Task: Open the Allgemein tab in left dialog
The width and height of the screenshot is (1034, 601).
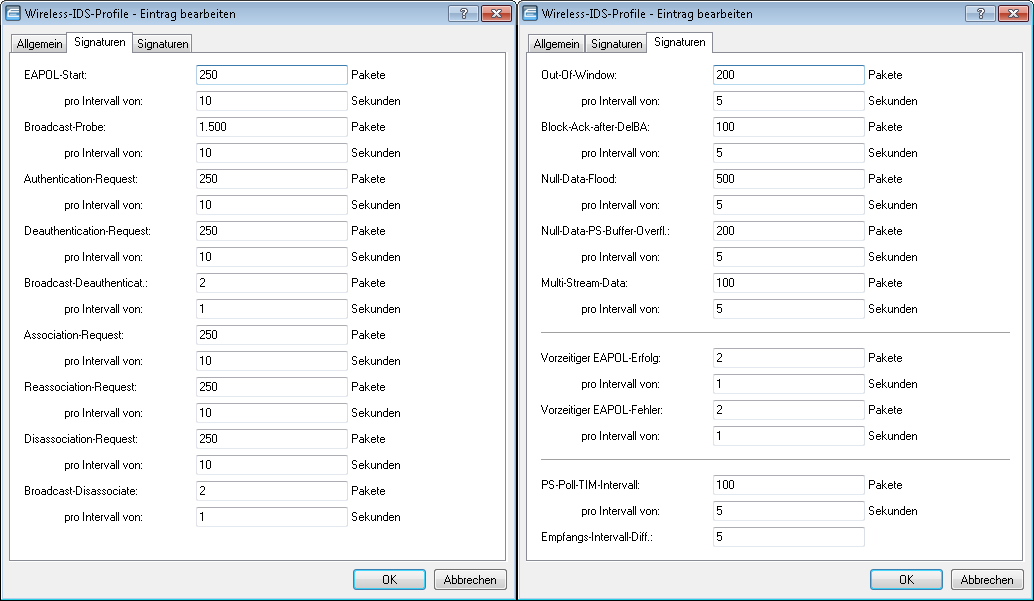Action: (x=39, y=44)
